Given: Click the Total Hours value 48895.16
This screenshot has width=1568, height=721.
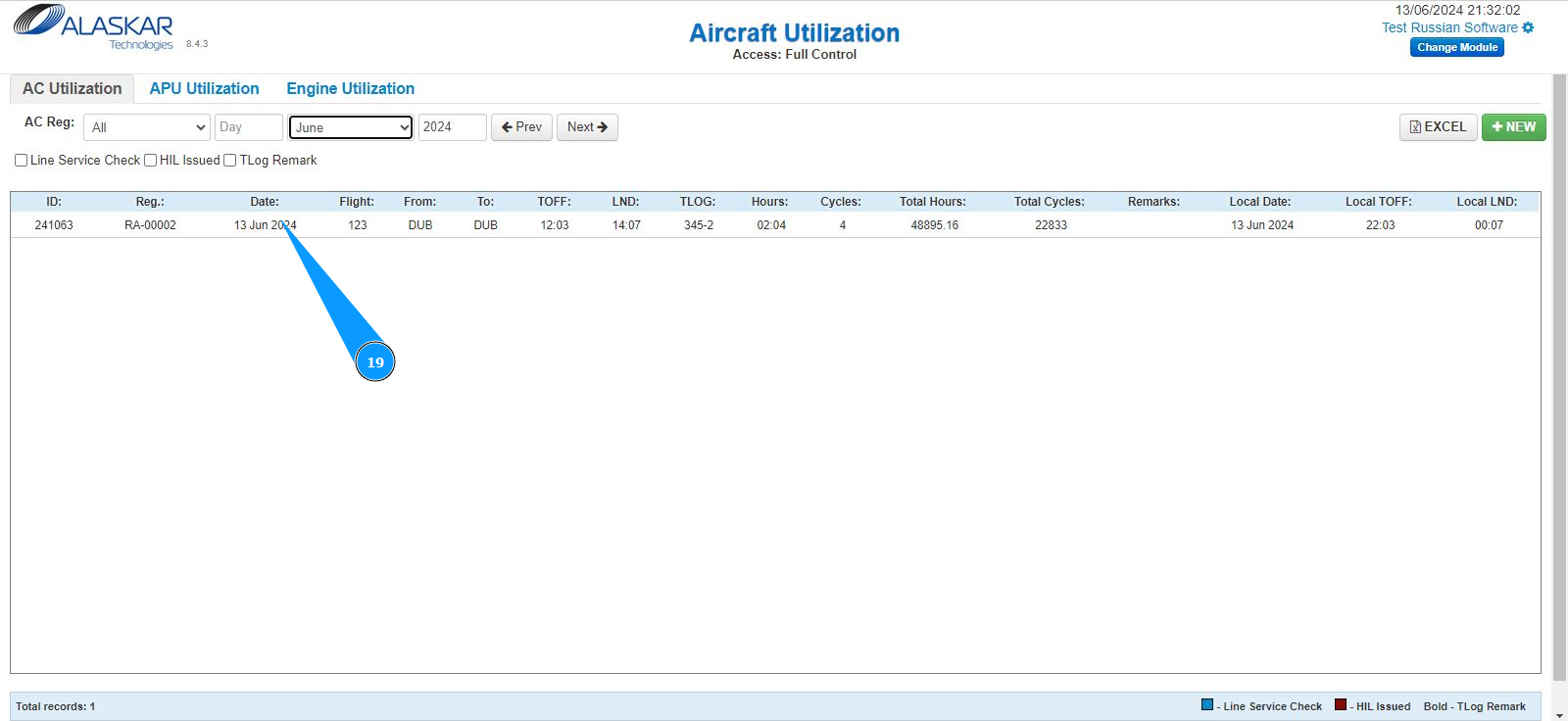Looking at the screenshot, I should click(935, 225).
